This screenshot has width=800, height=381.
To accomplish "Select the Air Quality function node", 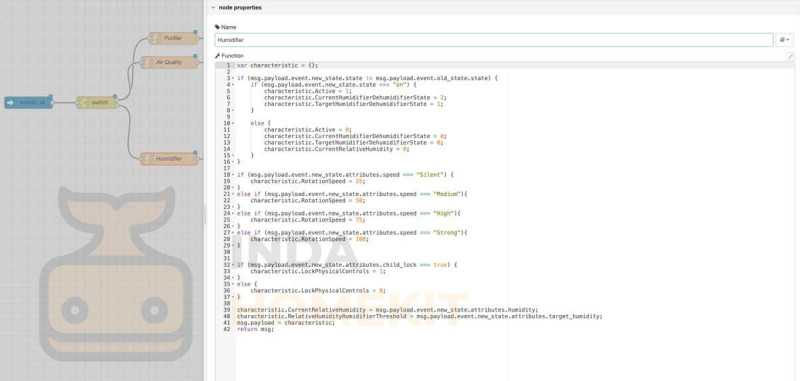I will (x=169, y=62).
